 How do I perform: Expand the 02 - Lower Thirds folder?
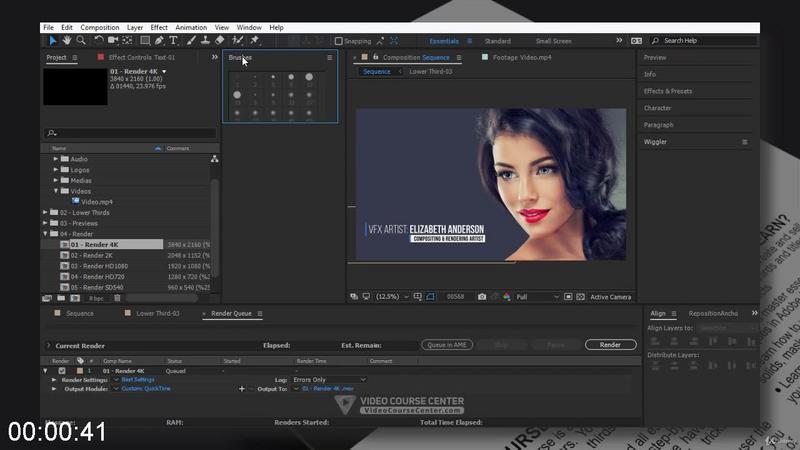[x=45, y=212]
